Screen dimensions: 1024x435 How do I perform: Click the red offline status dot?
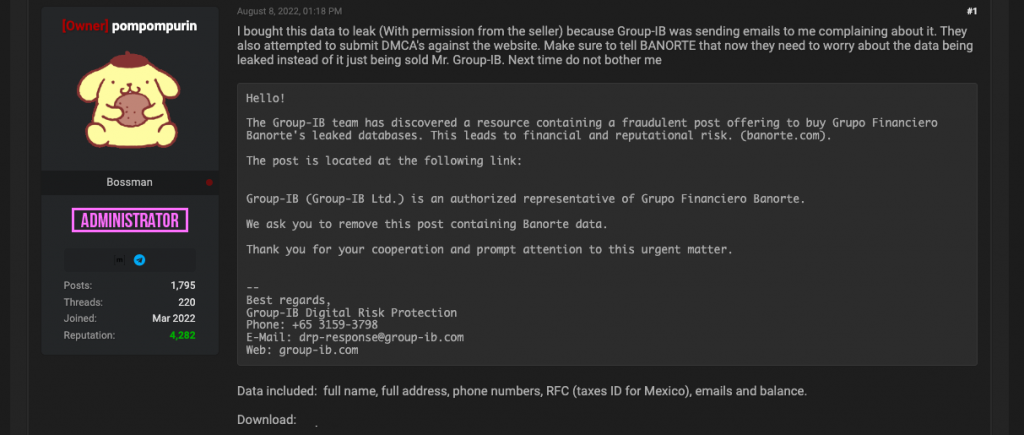209,183
